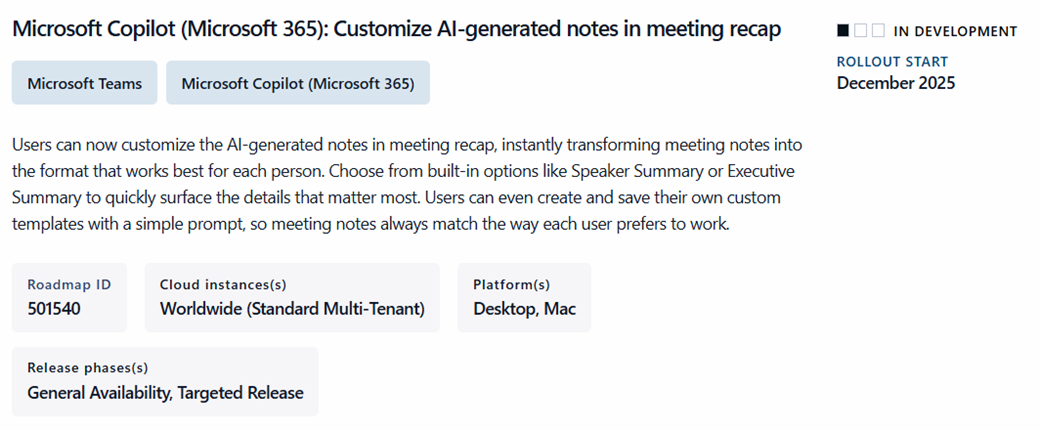
Task: Click the ROLLOUT START heading
Action: [892, 62]
